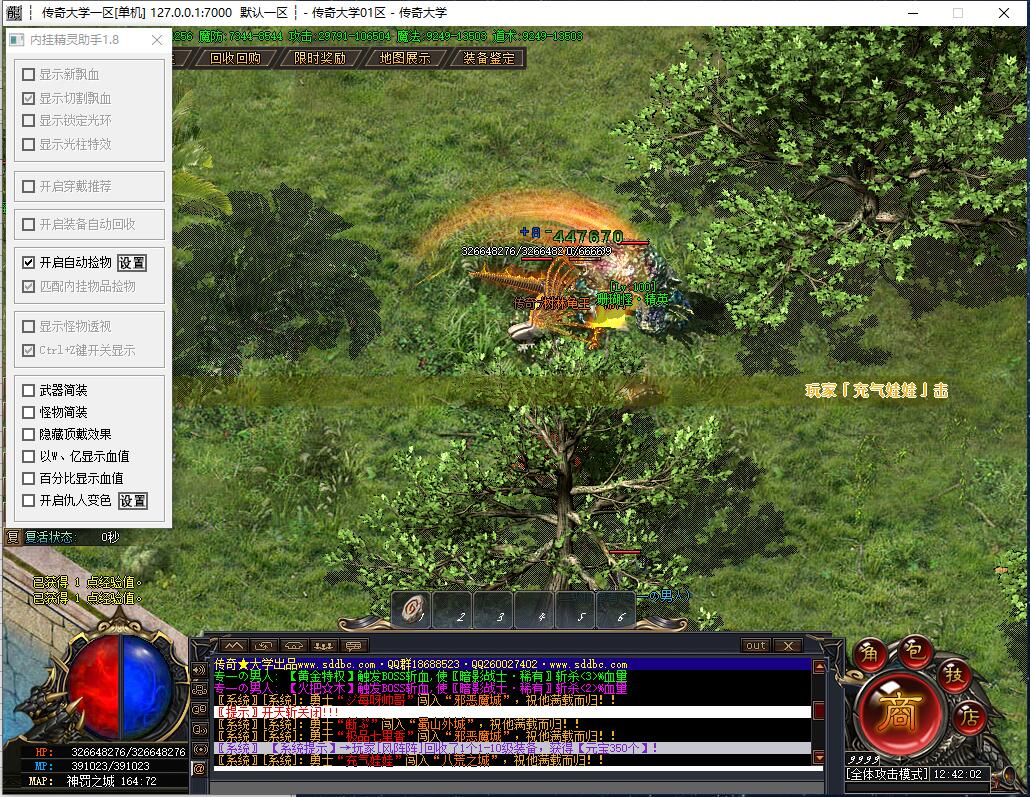Enable 开启仇人变色 checkbox
Viewport: 1030px width, 797px height.
(x=28, y=500)
